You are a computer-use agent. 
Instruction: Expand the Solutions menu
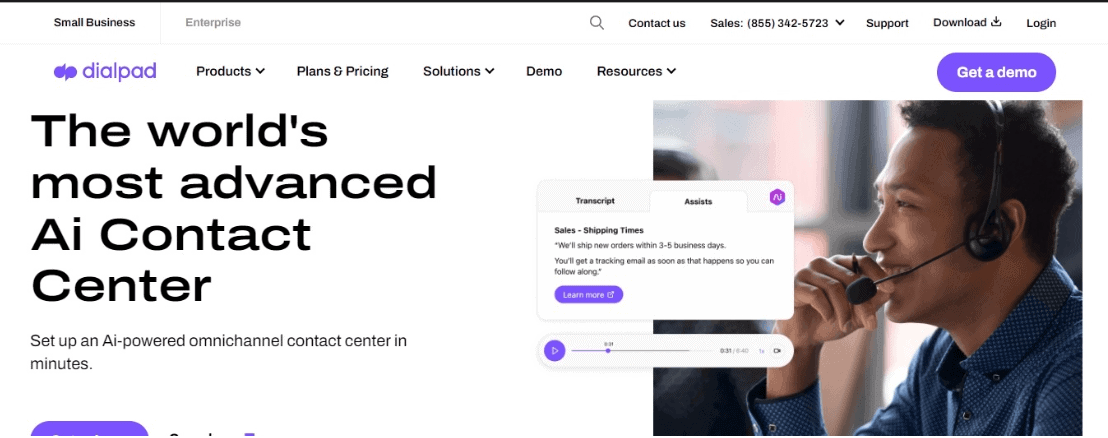coord(459,71)
